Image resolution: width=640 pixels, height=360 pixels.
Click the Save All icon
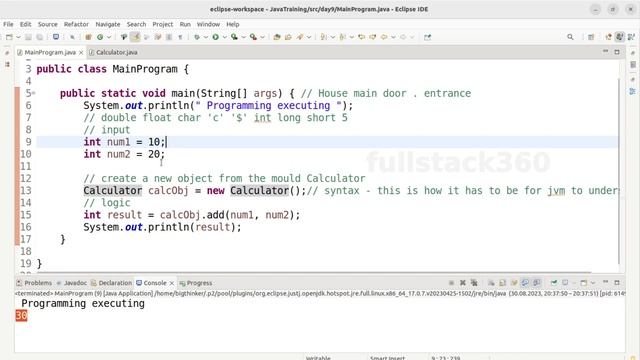click(40, 37)
